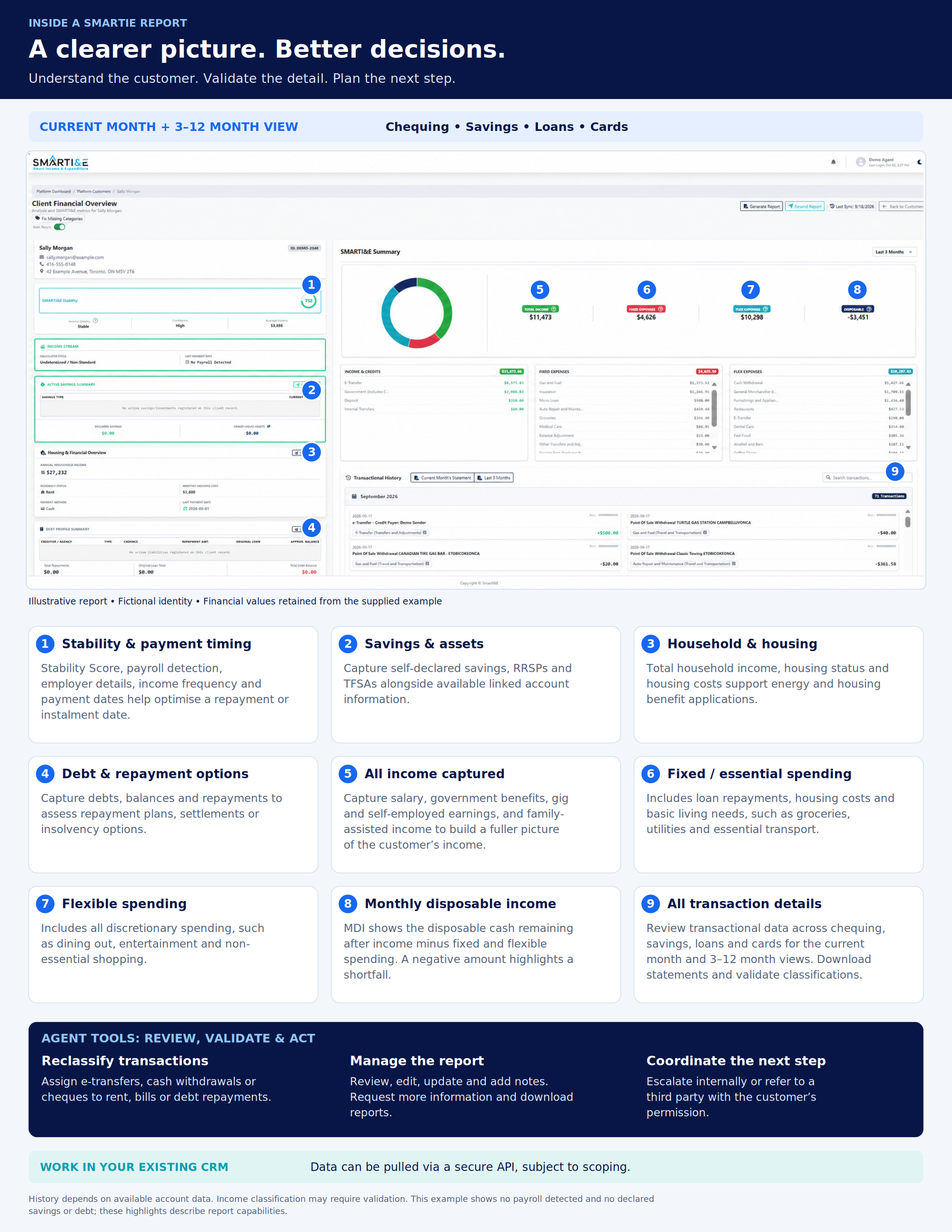Screen dimensions: 952x1232
Task: Click the sally.morgan@example.com email
Action: pos(74,257)
